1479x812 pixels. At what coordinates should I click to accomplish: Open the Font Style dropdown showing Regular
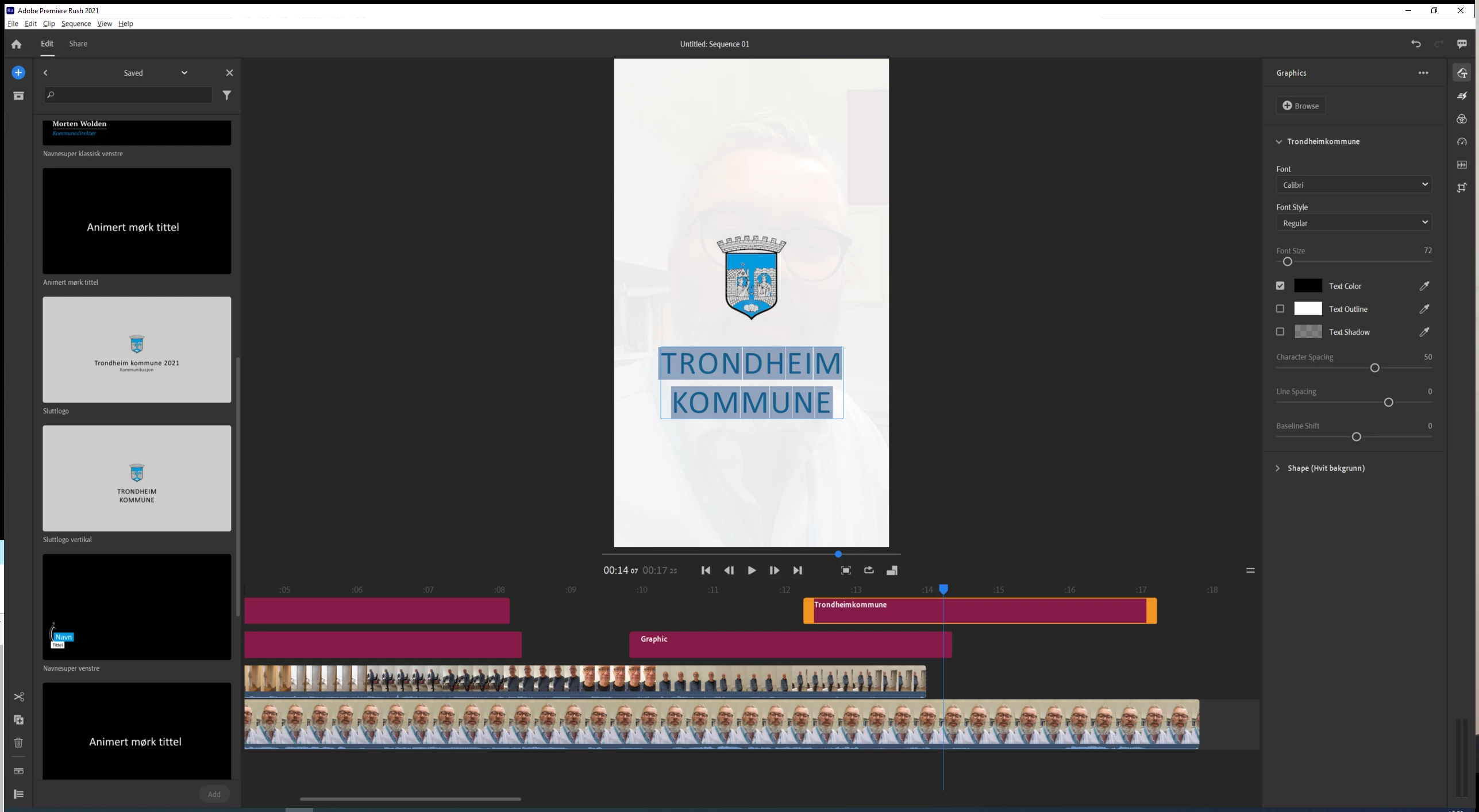[x=1353, y=223]
